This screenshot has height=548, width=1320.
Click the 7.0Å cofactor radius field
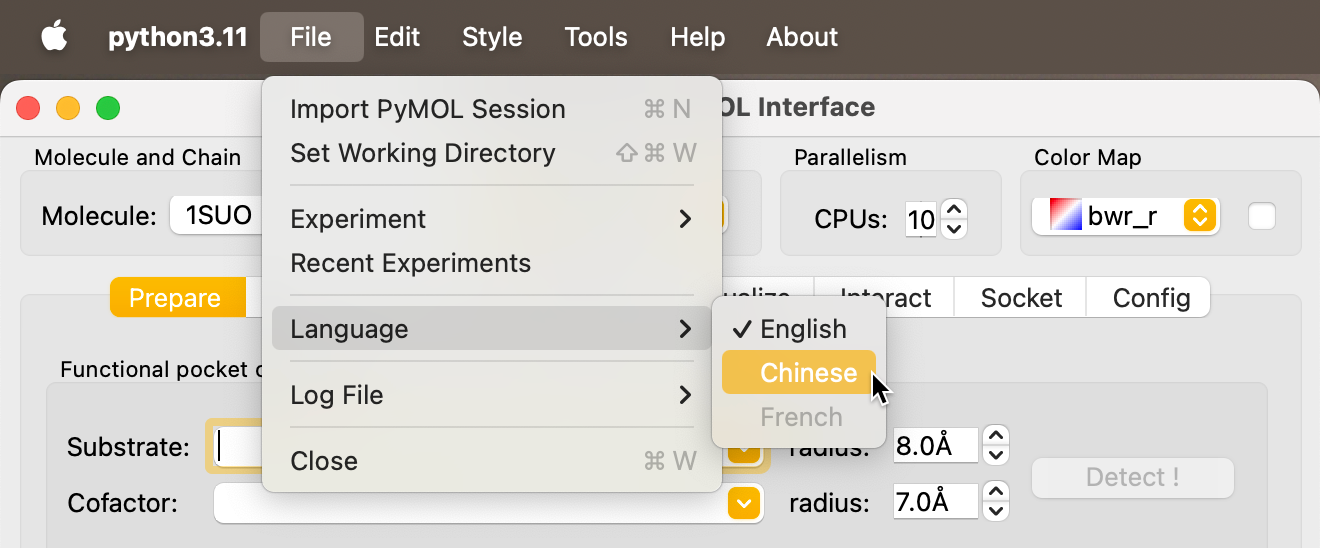click(935, 501)
